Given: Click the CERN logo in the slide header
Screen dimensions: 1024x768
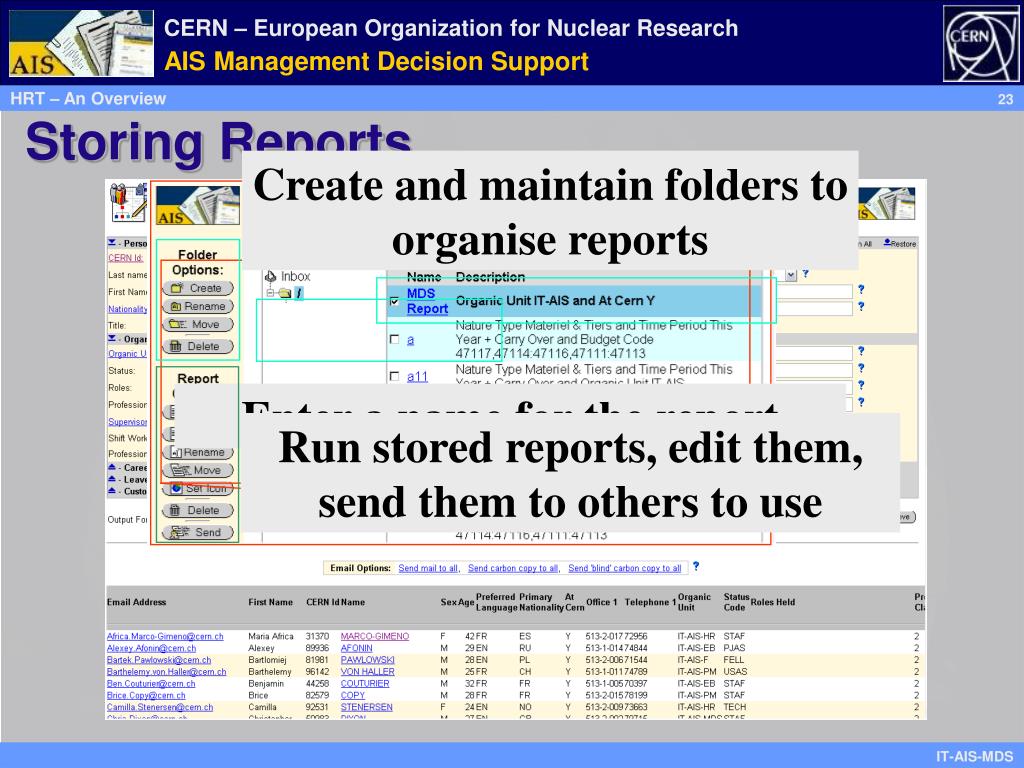Looking at the screenshot, I should click(x=981, y=44).
